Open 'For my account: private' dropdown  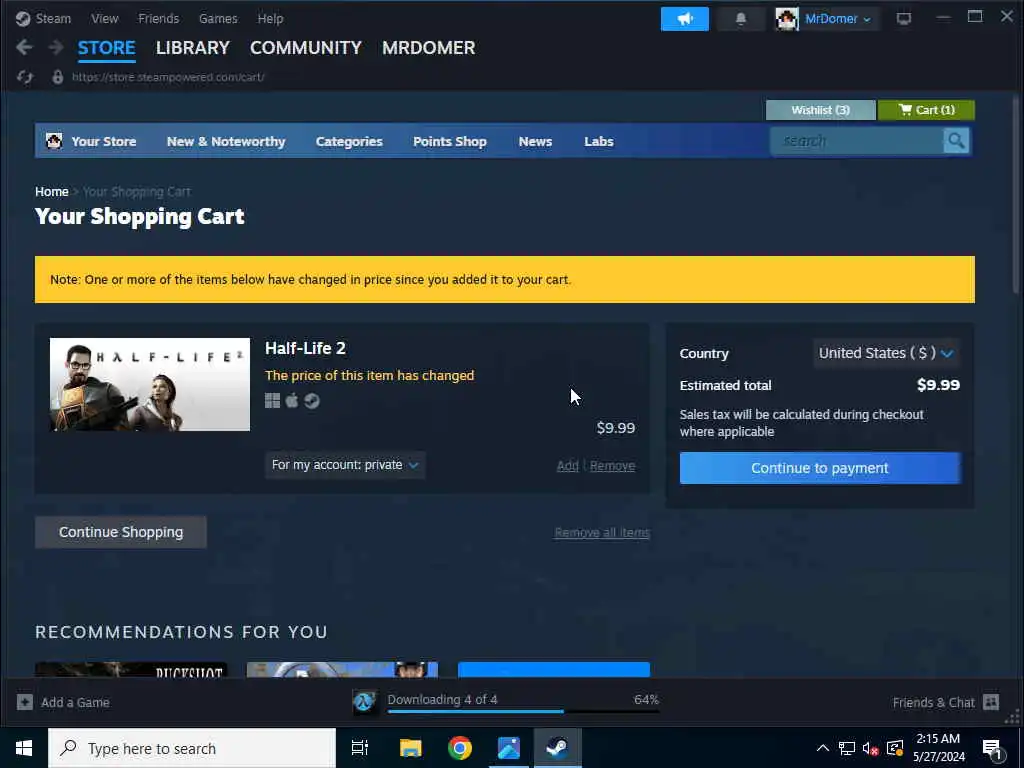[x=345, y=465]
